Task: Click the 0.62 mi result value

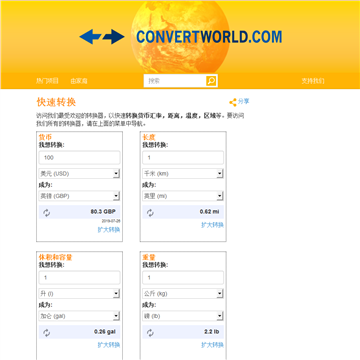Action: pyautogui.click(x=210, y=212)
